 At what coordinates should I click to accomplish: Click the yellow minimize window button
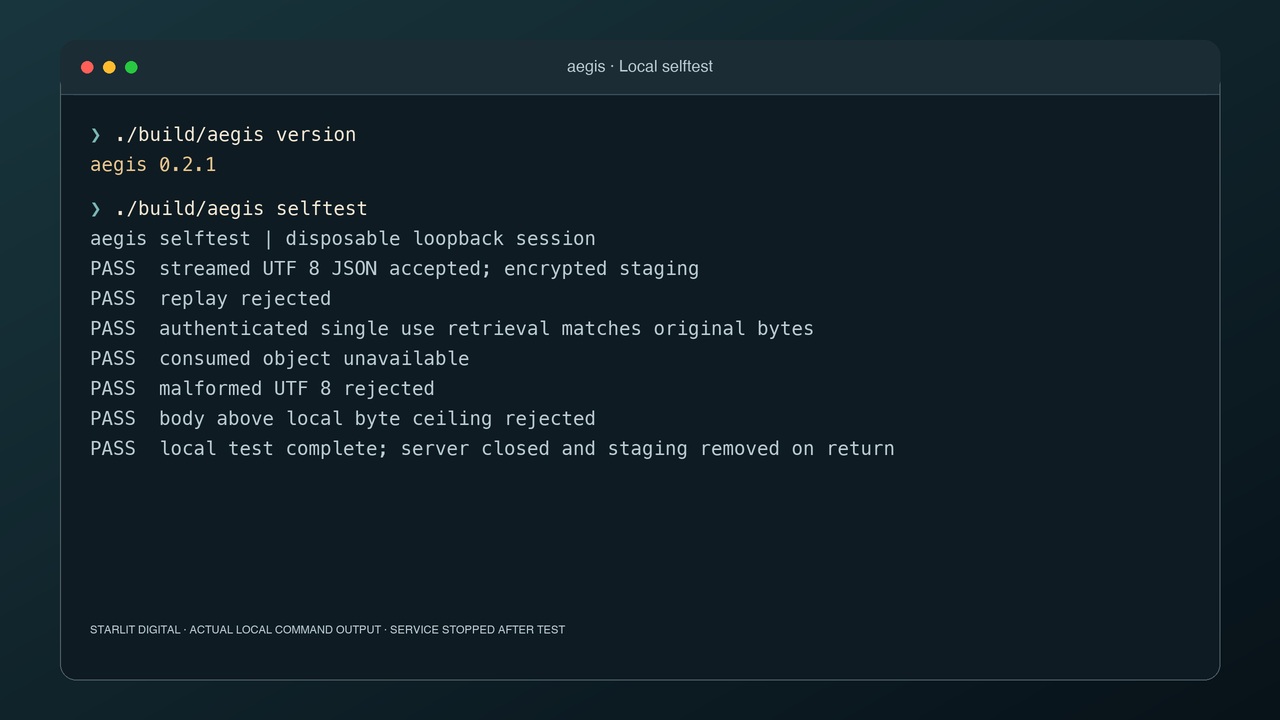click(109, 67)
